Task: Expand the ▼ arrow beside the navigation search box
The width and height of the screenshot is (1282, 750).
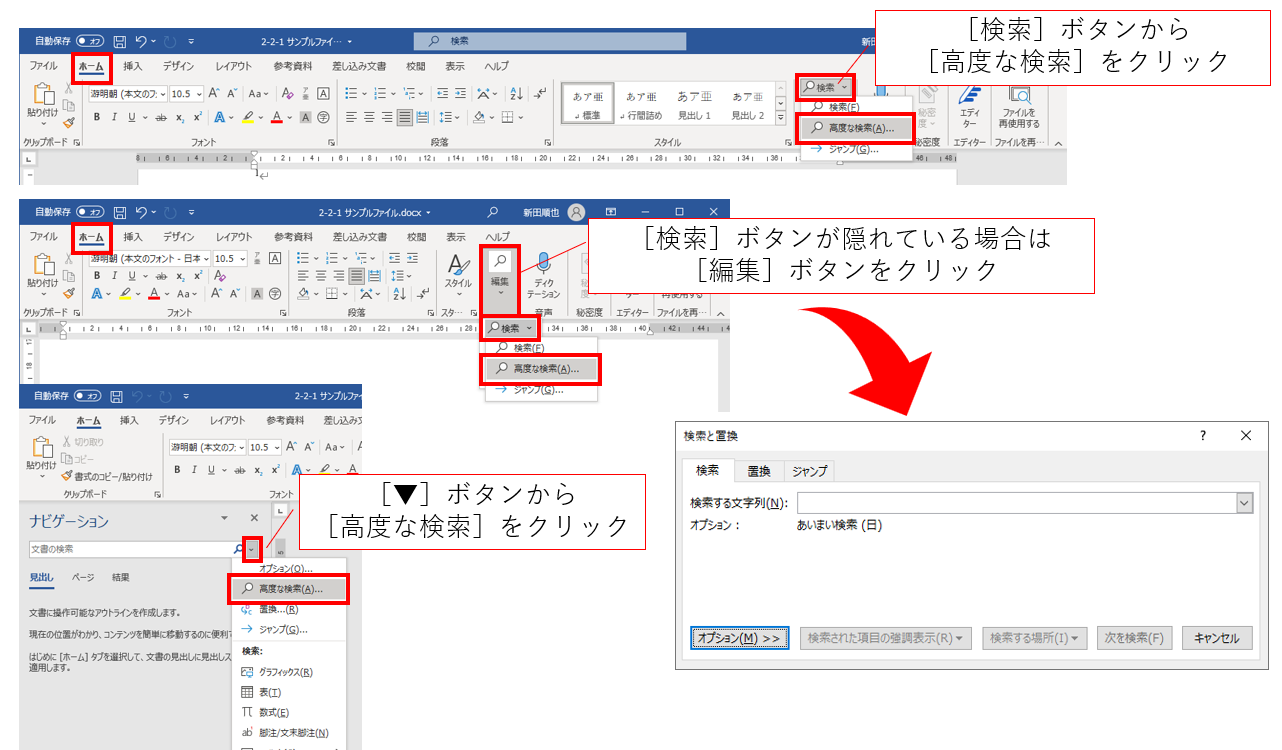Action: click(252, 549)
